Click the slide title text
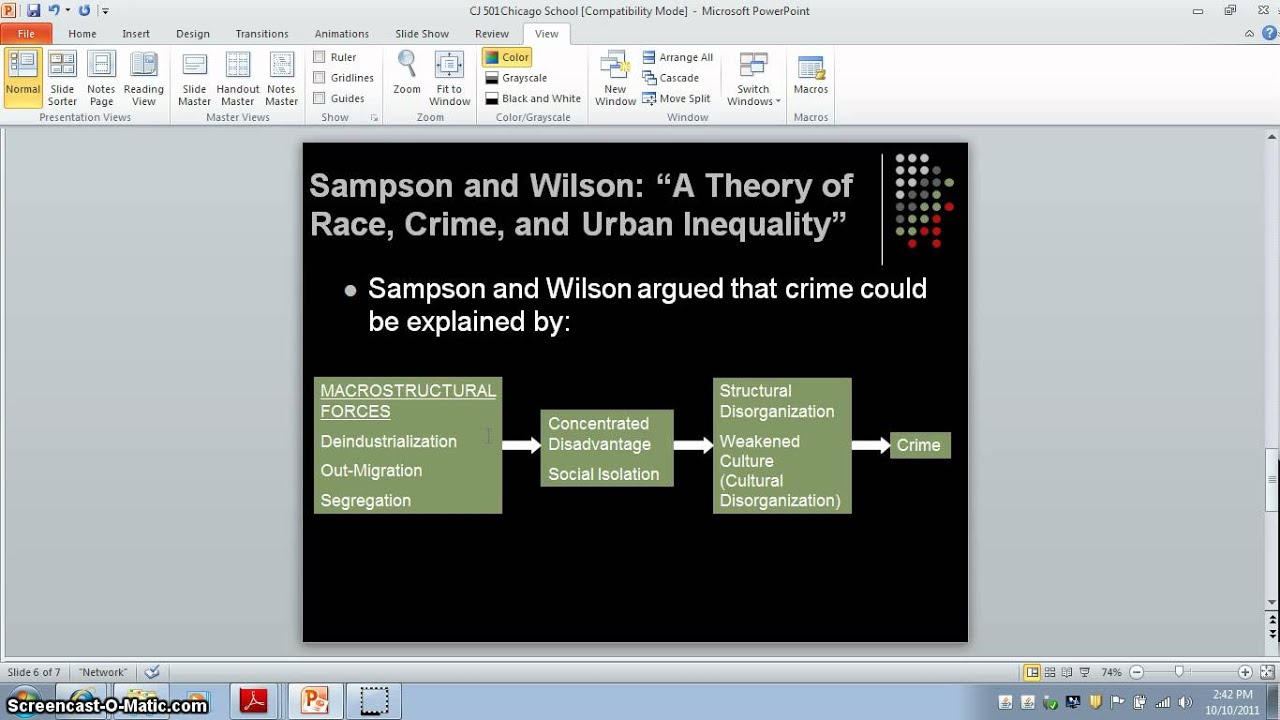1280x720 pixels. pyautogui.click(x=581, y=205)
